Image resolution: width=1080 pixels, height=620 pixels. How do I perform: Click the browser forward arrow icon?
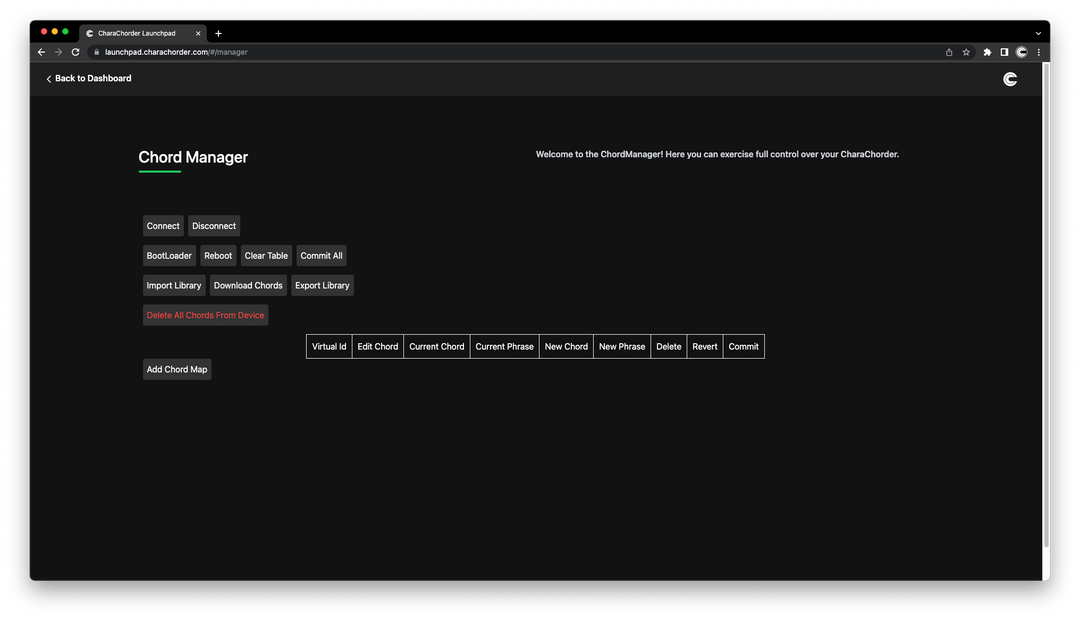click(59, 52)
